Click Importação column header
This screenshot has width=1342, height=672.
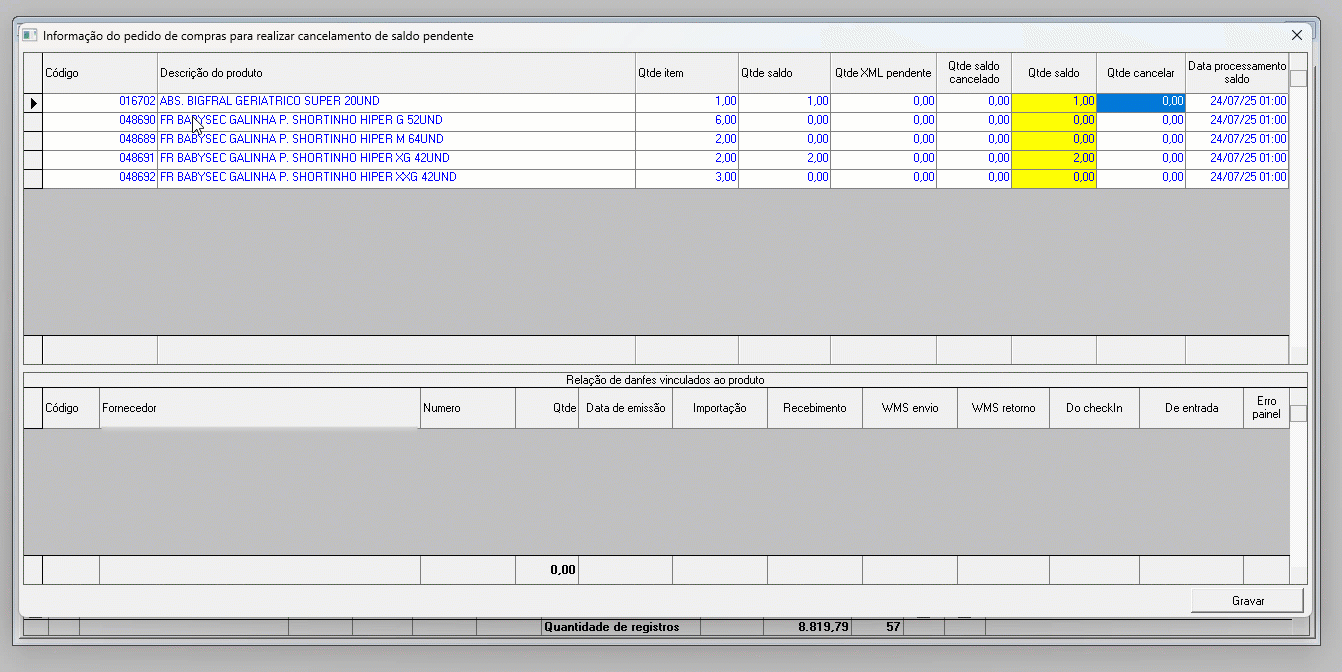720,408
